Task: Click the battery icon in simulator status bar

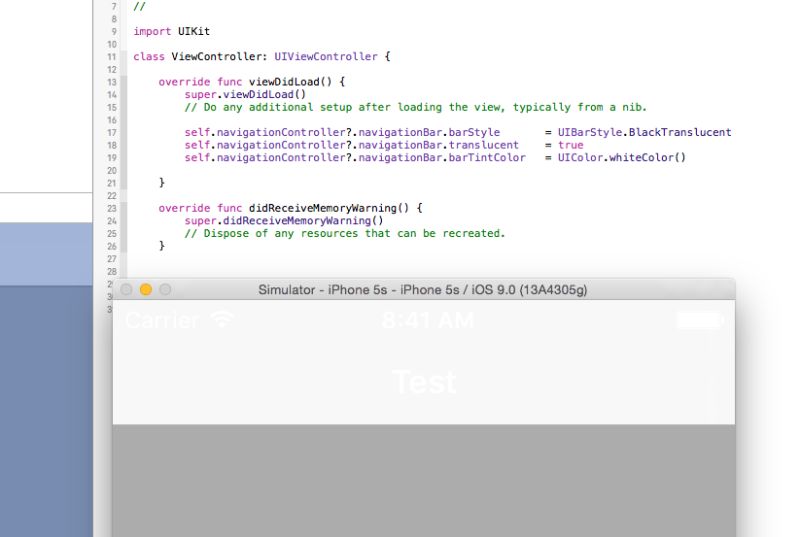Action: click(x=700, y=320)
